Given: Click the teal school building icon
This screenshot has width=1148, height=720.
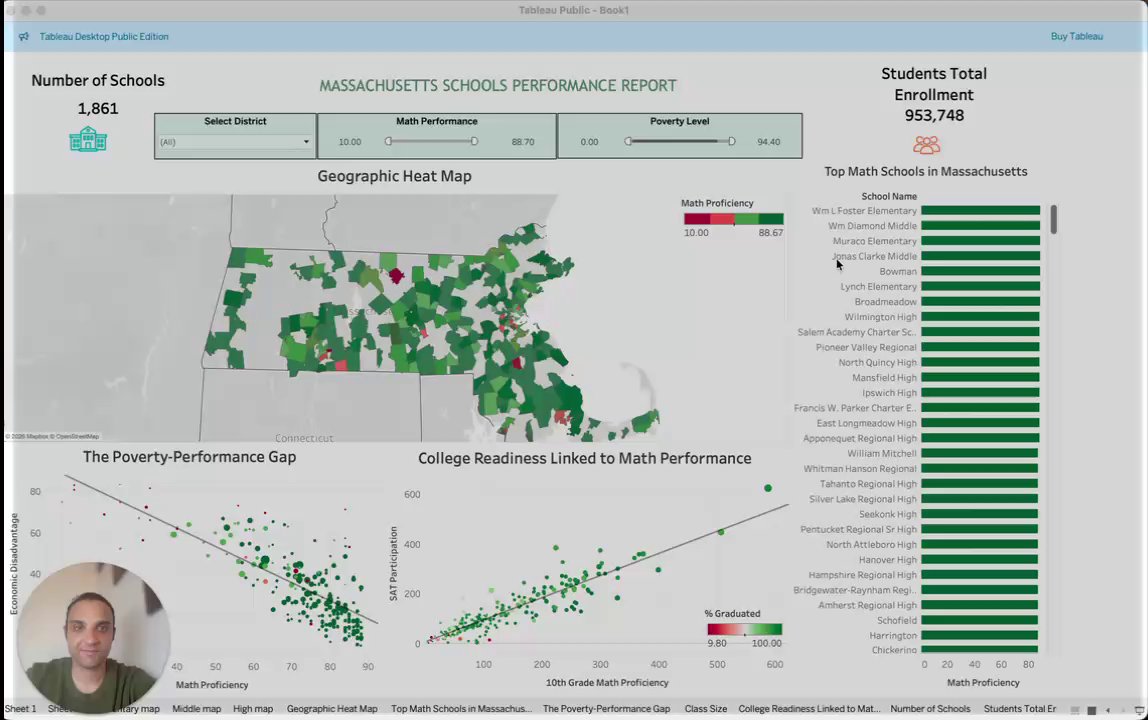Looking at the screenshot, I should [x=88, y=138].
